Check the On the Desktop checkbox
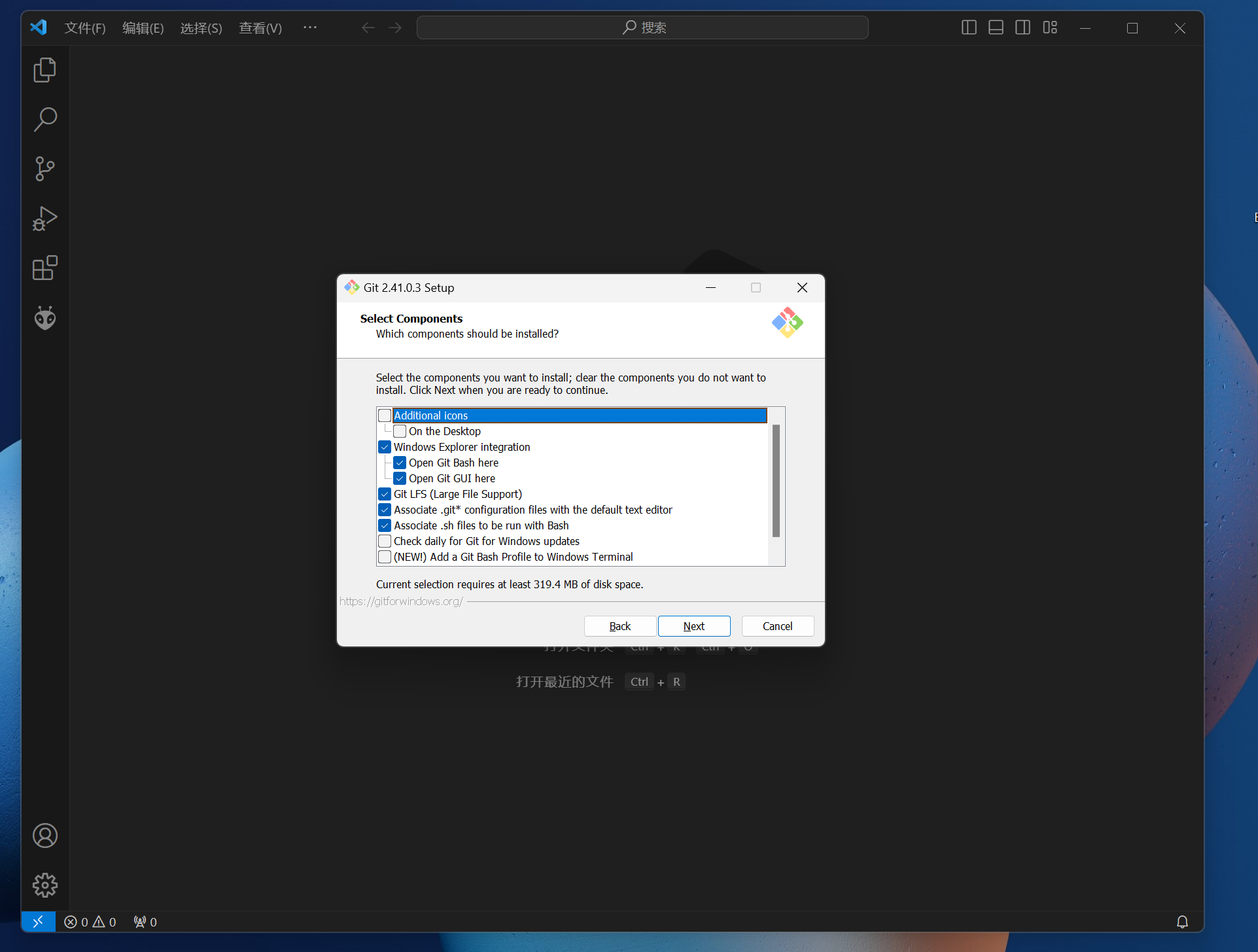 [400, 431]
